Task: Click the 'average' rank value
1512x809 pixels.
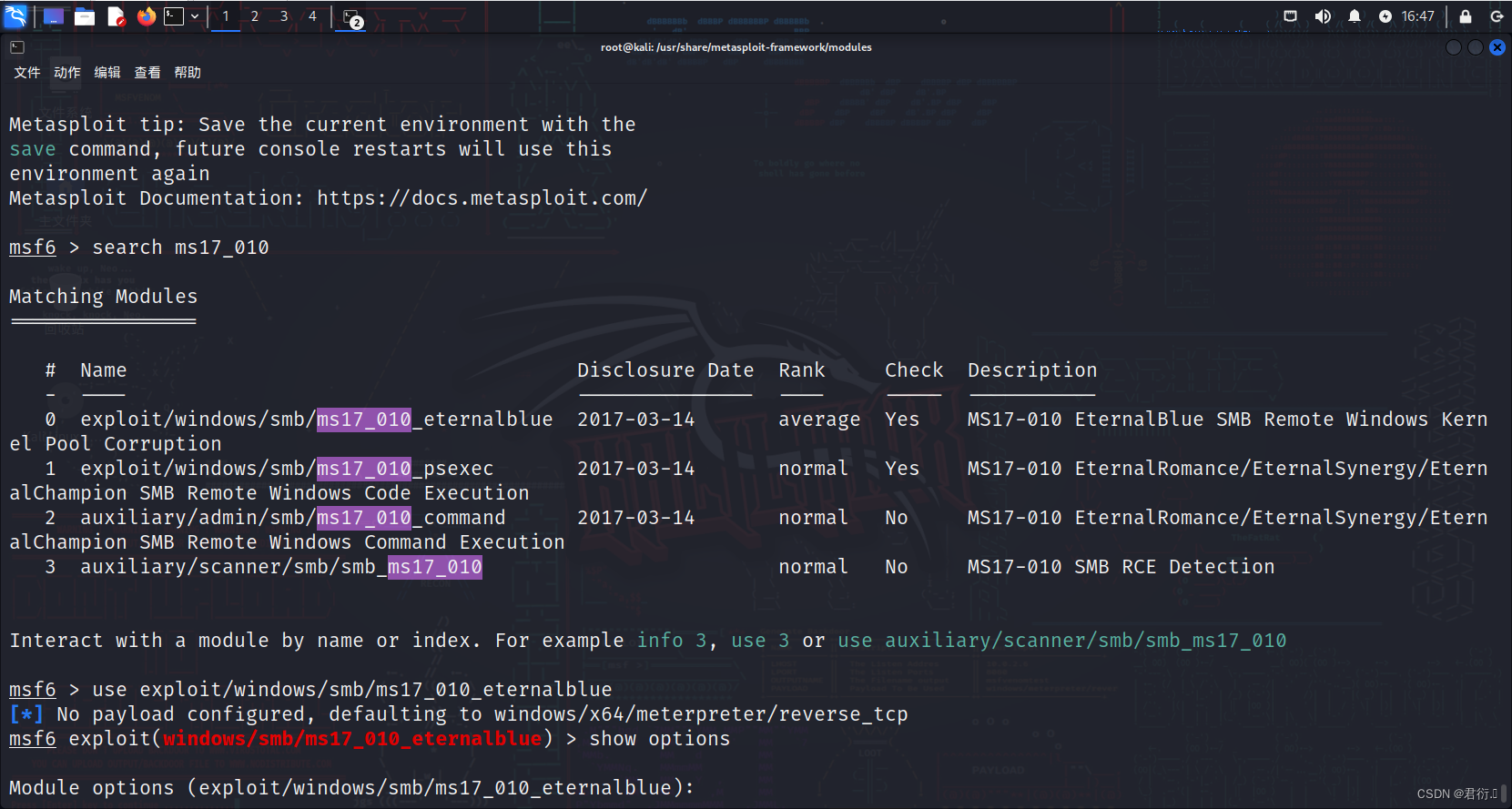Action: tap(819, 420)
